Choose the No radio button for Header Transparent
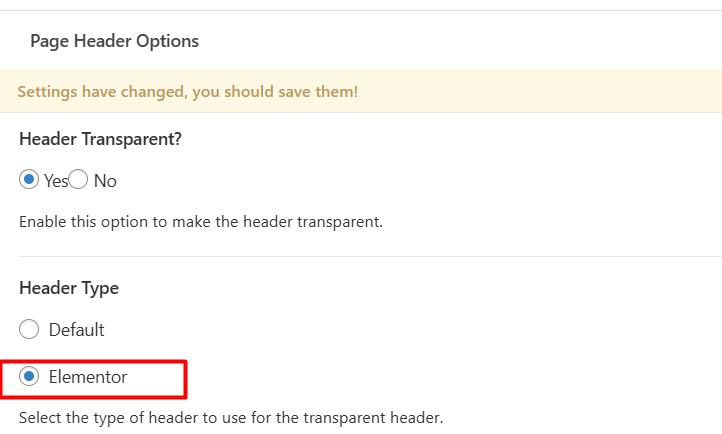This screenshot has height=434, width=722. (x=78, y=180)
